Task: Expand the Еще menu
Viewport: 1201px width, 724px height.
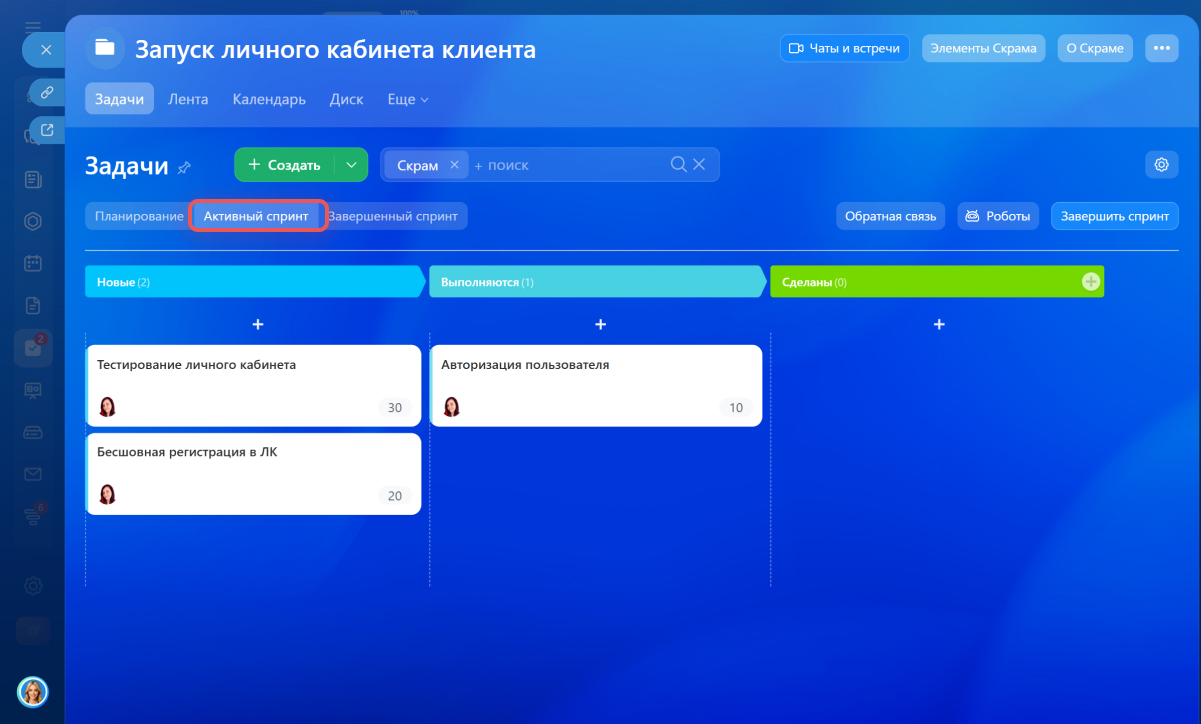Action: (x=408, y=99)
